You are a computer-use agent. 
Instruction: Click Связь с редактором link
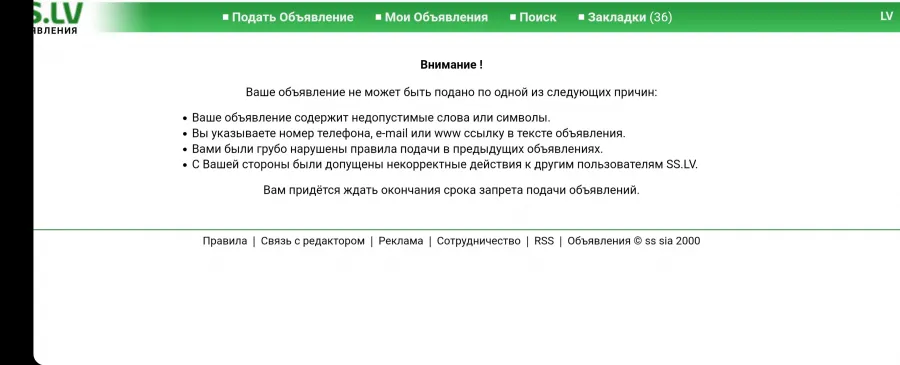pyautogui.click(x=313, y=241)
